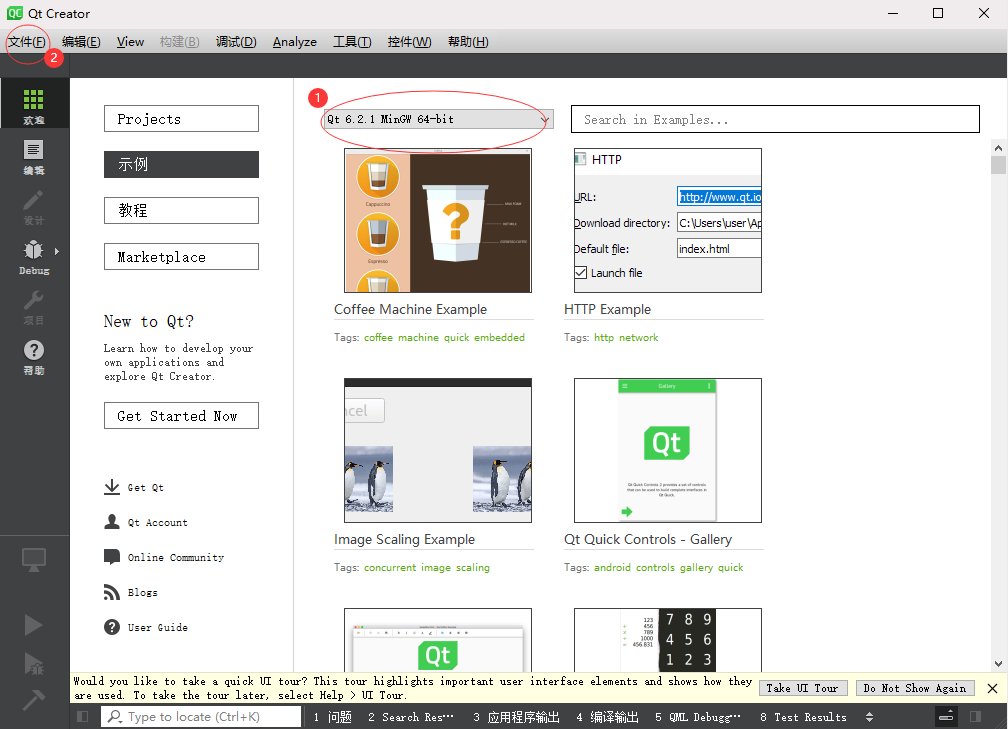
Task: Filter by the 'coffee' tag
Action: point(378,338)
